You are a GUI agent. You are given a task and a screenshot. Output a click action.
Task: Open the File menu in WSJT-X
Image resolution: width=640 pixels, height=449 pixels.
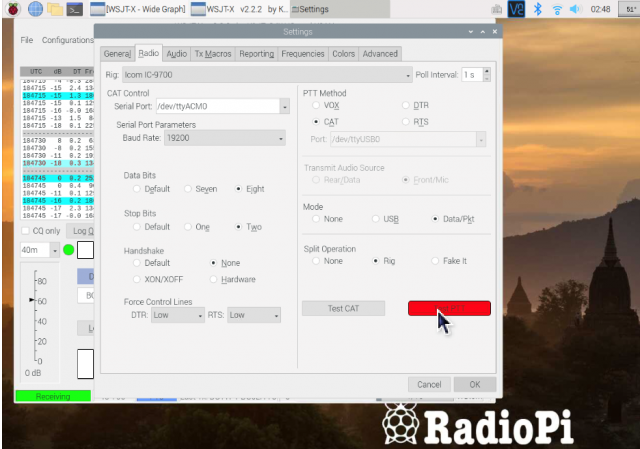[27, 40]
